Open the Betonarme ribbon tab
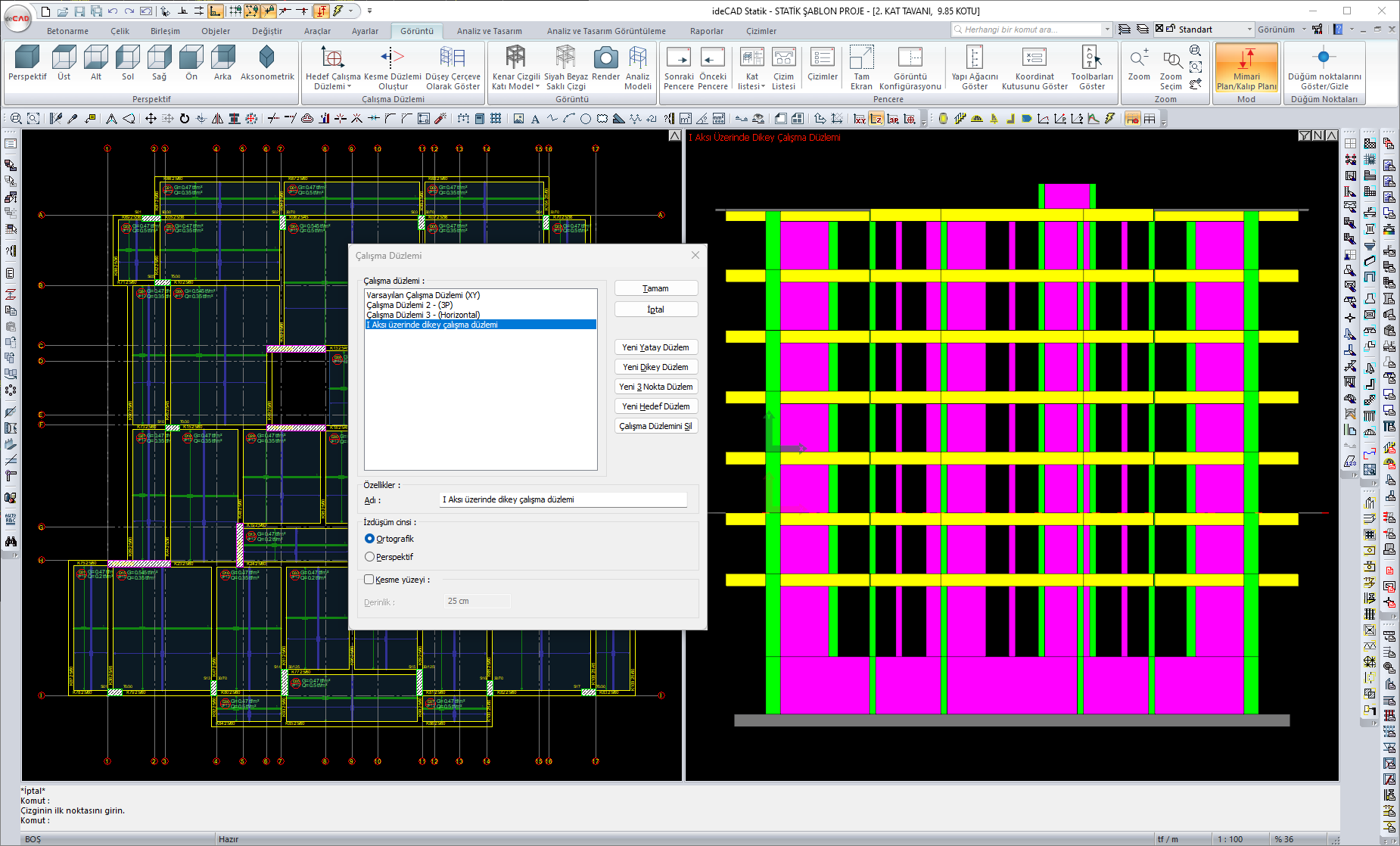The height and width of the screenshot is (846, 1400). 67,31
